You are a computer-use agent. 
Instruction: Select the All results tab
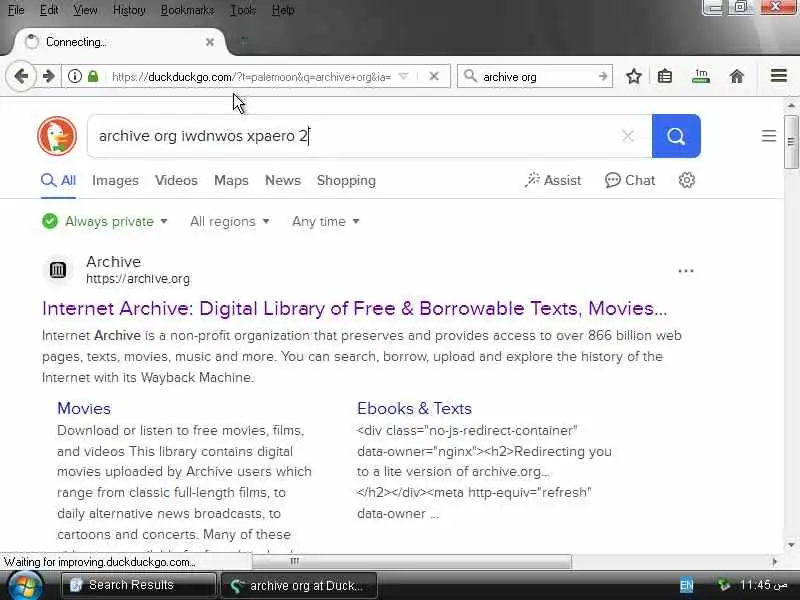pos(58,181)
